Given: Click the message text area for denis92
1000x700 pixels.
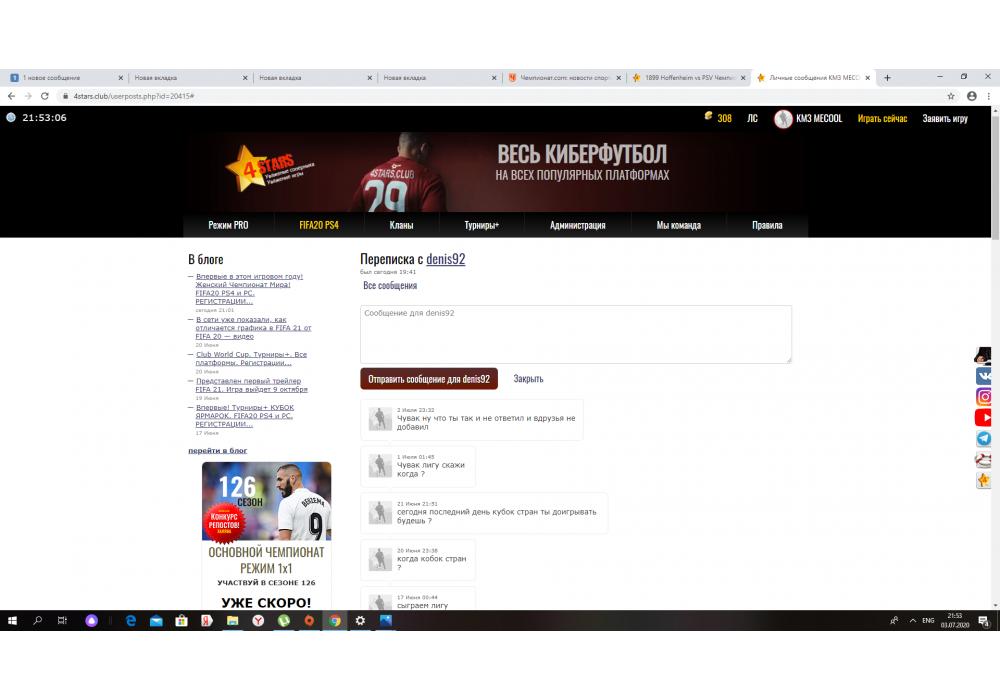Looking at the screenshot, I should coord(576,334).
